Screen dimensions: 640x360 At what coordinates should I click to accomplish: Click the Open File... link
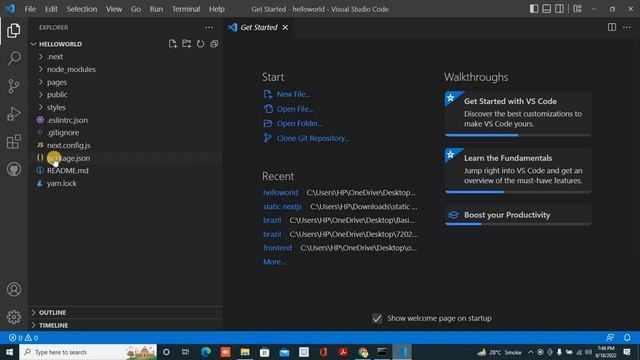pyautogui.click(x=295, y=109)
